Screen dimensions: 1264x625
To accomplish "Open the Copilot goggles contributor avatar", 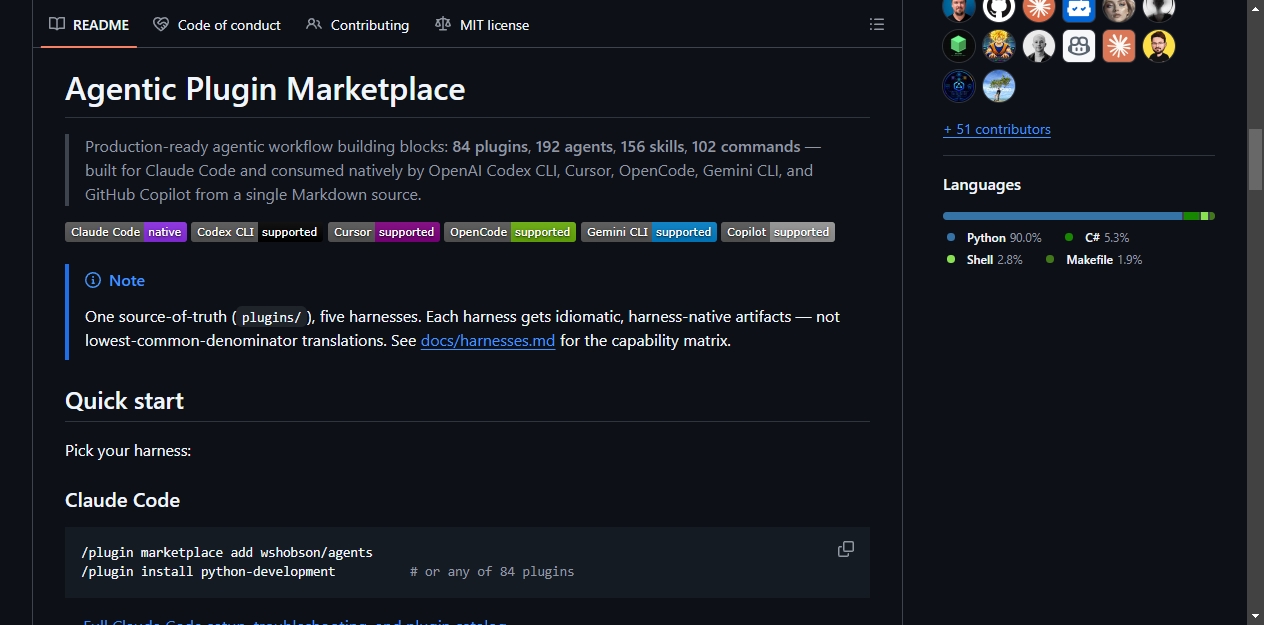I will pos(1079,46).
